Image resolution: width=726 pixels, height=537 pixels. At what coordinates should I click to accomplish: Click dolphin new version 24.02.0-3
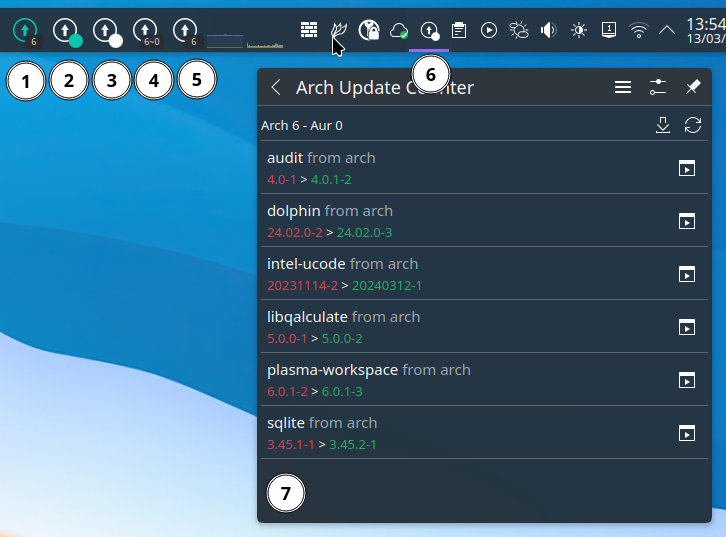364,232
